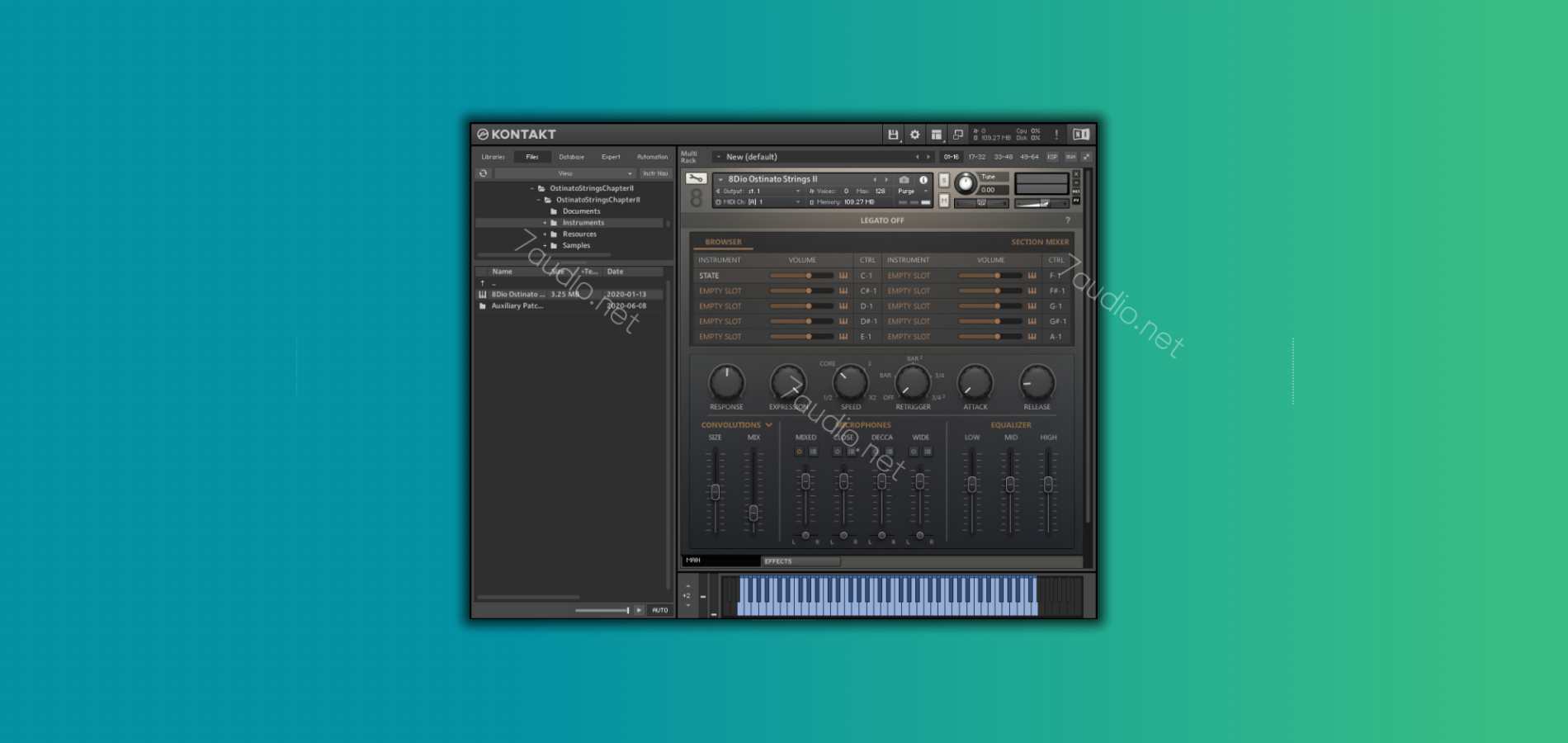The width and height of the screenshot is (1568, 743).
Task: Toggle the minimized view icon in header
Action: 957,135
